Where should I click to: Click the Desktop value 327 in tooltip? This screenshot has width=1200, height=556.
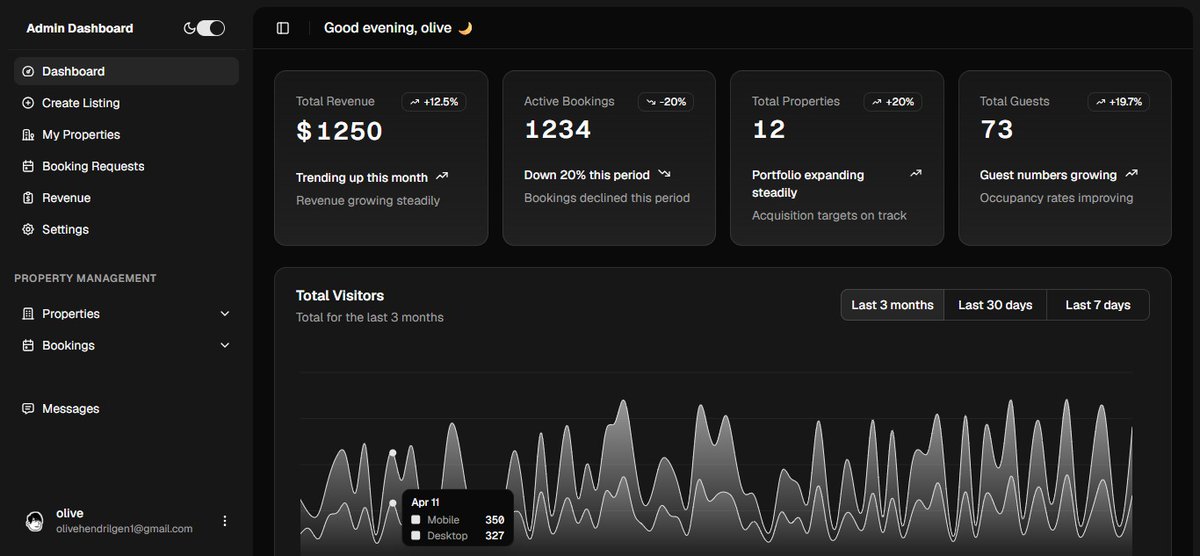click(x=495, y=536)
